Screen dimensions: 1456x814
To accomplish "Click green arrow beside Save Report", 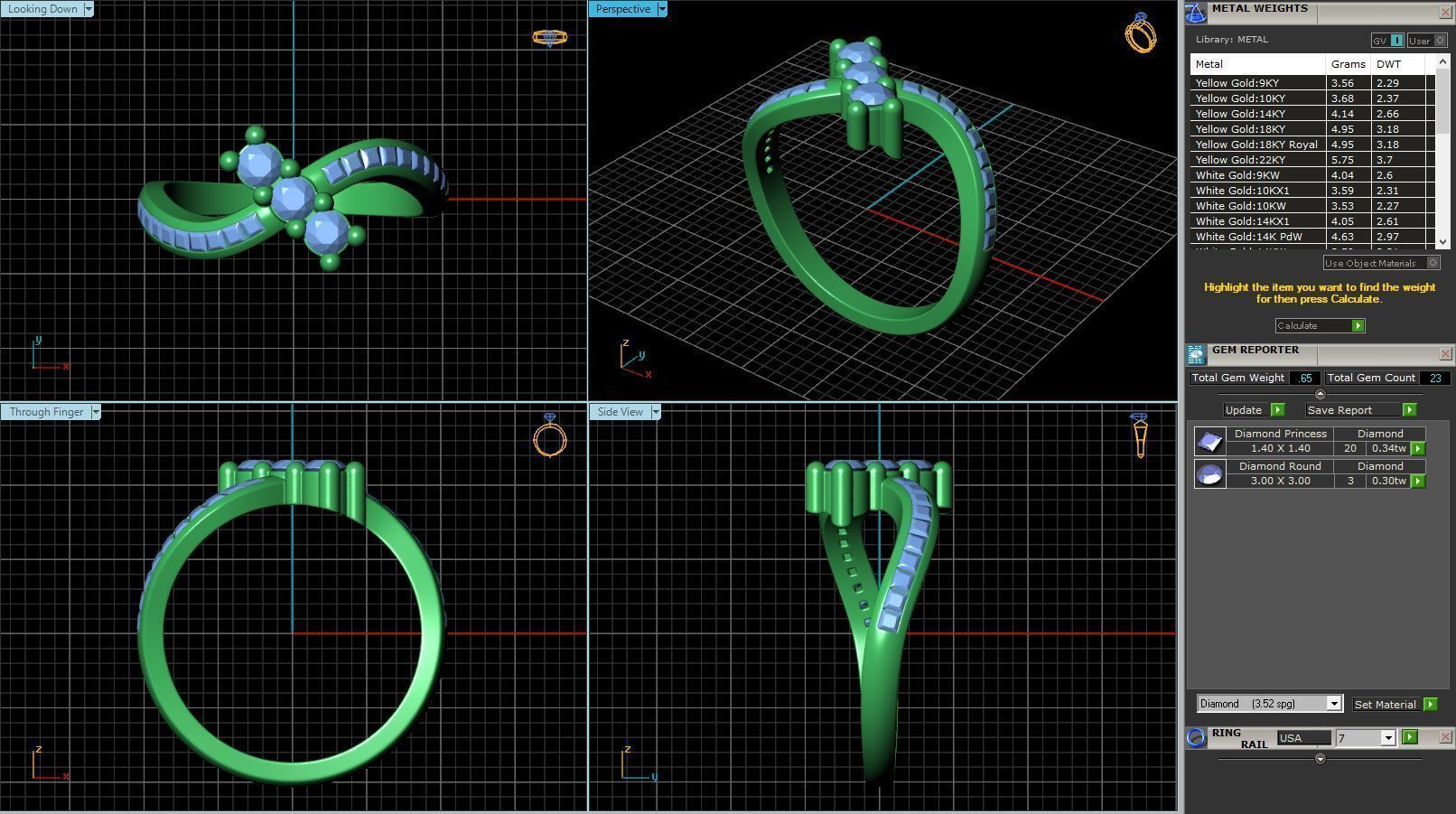I will point(1409,410).
